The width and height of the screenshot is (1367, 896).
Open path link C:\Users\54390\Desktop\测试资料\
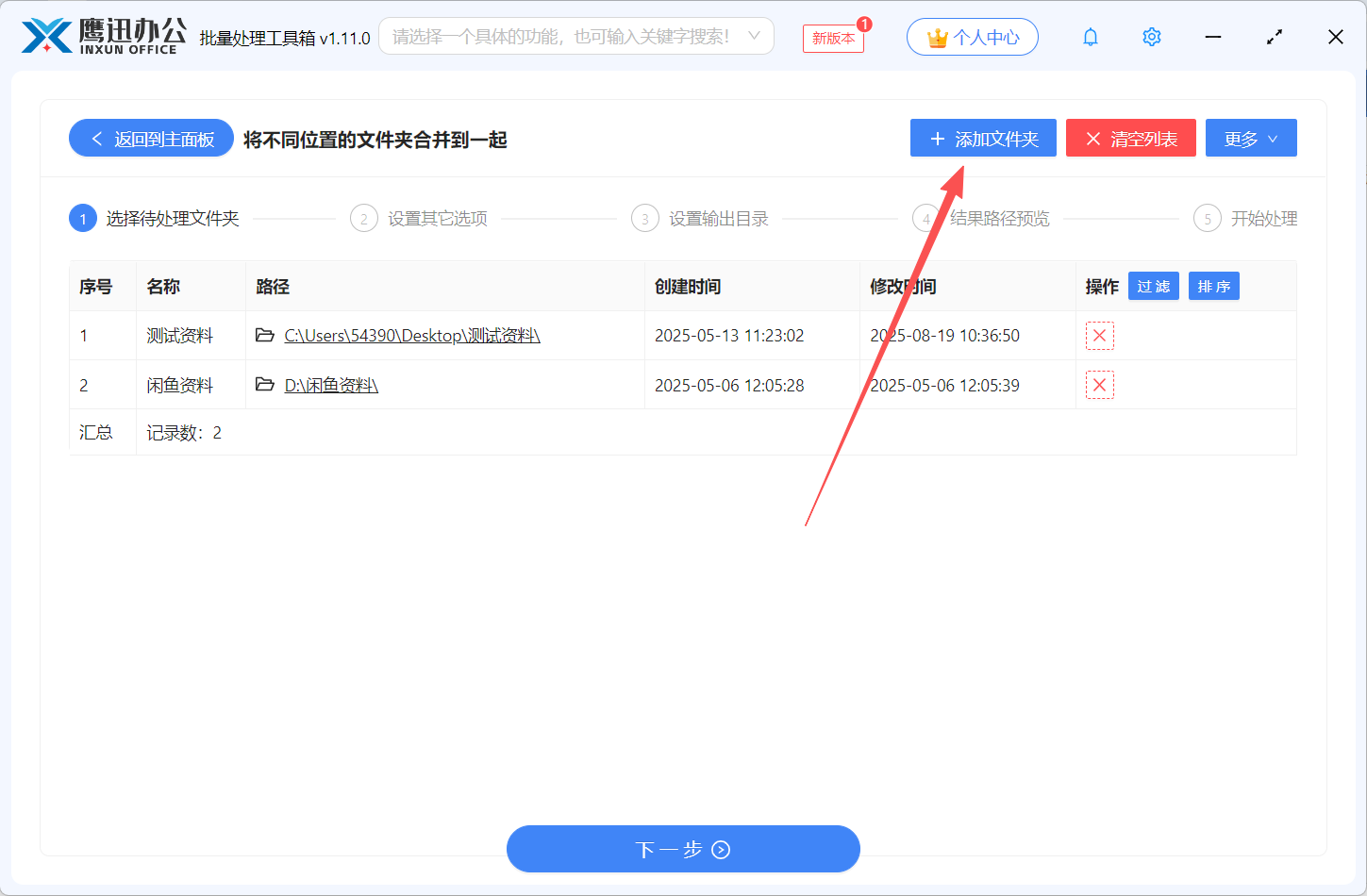coord(412,336)
